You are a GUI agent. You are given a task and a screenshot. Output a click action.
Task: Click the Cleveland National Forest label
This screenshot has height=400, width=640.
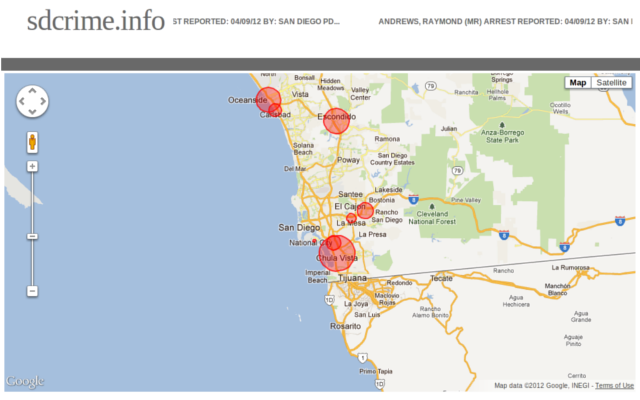pyautogui.click(x=432, y=218)
